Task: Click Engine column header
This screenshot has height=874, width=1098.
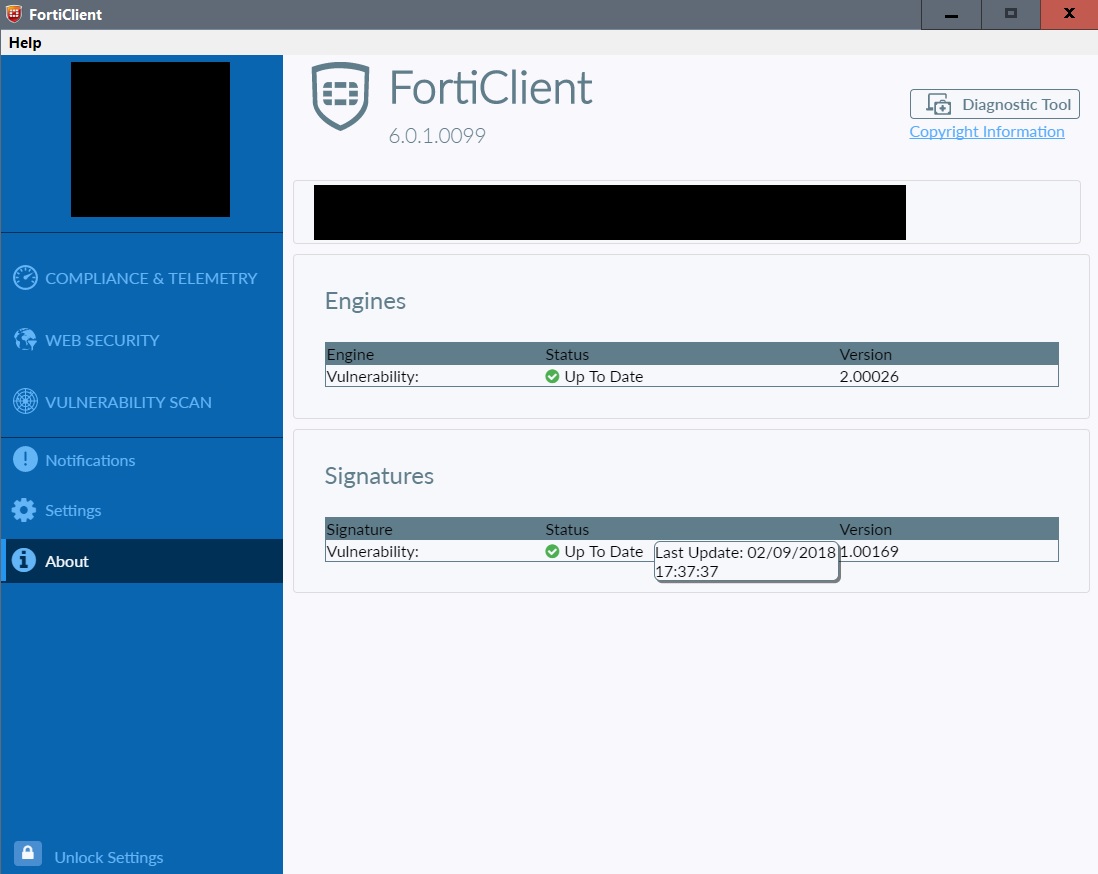Action: click(x=350, y=354)
